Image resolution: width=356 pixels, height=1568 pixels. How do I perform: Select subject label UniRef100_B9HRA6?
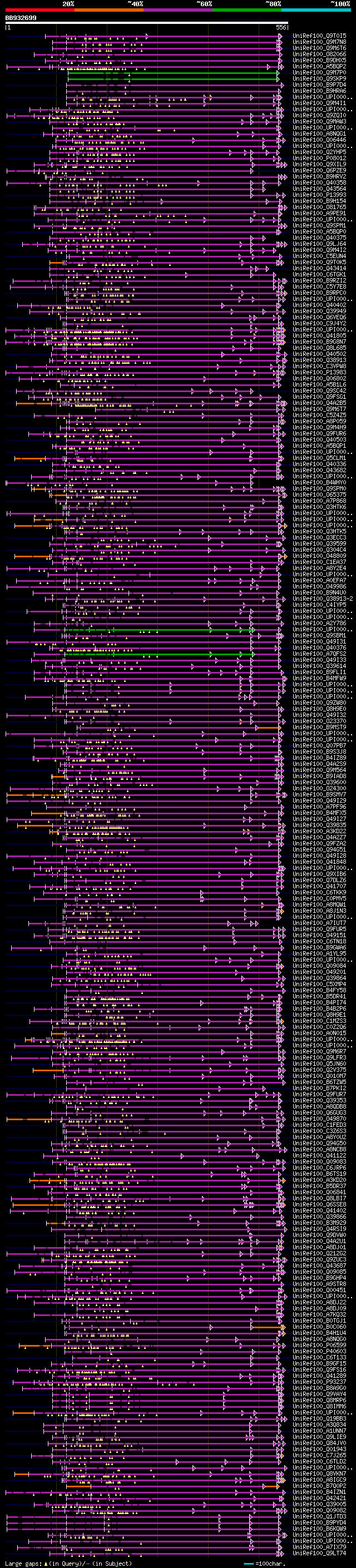click(x=319, y=91)
